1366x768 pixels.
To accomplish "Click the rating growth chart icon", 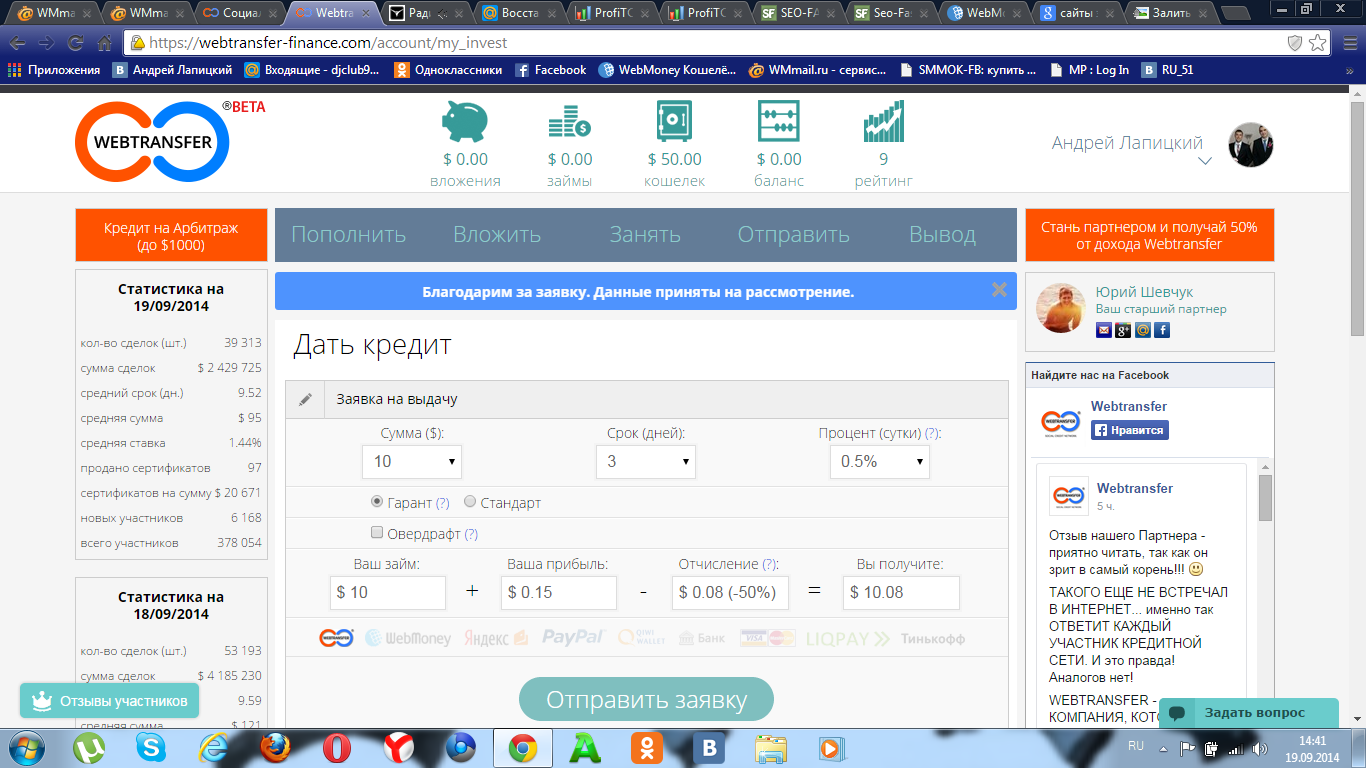I will coord(884,121).
